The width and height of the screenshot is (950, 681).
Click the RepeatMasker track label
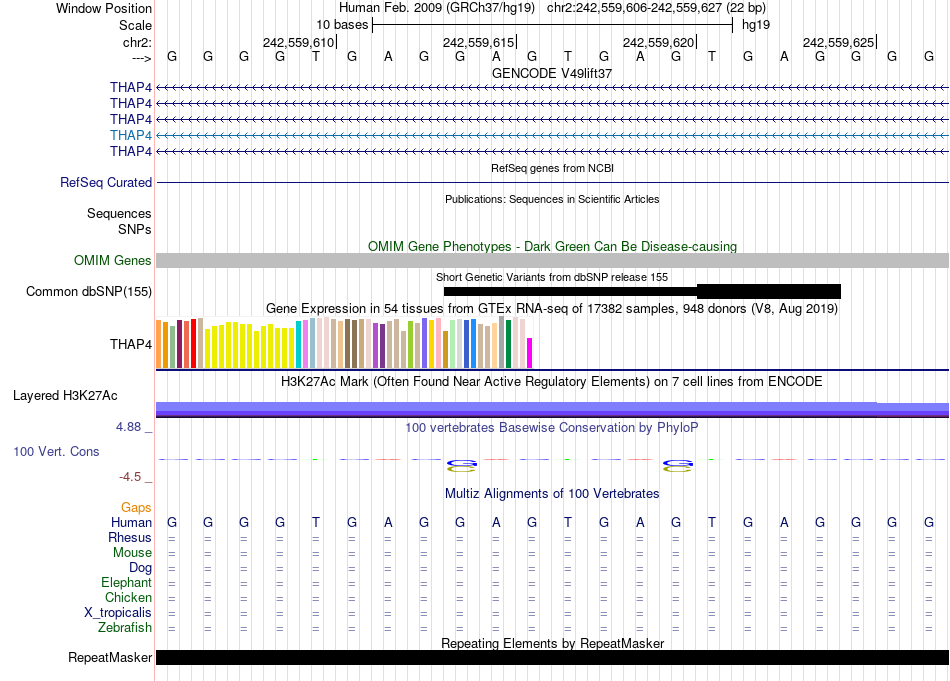[110, 658]
